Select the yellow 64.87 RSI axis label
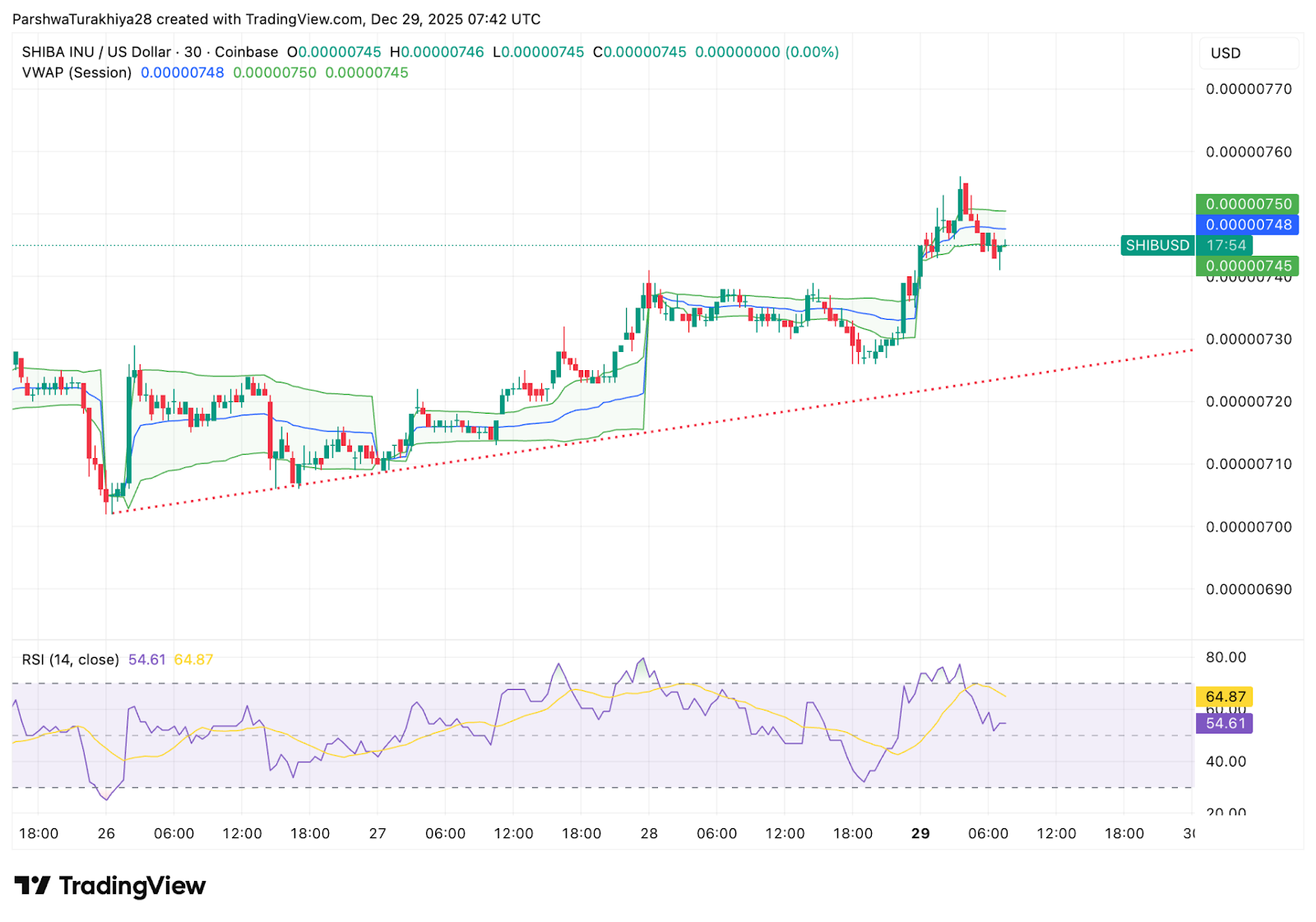The height and width of the screenshot is (922, 1316). pos(1225,697)
